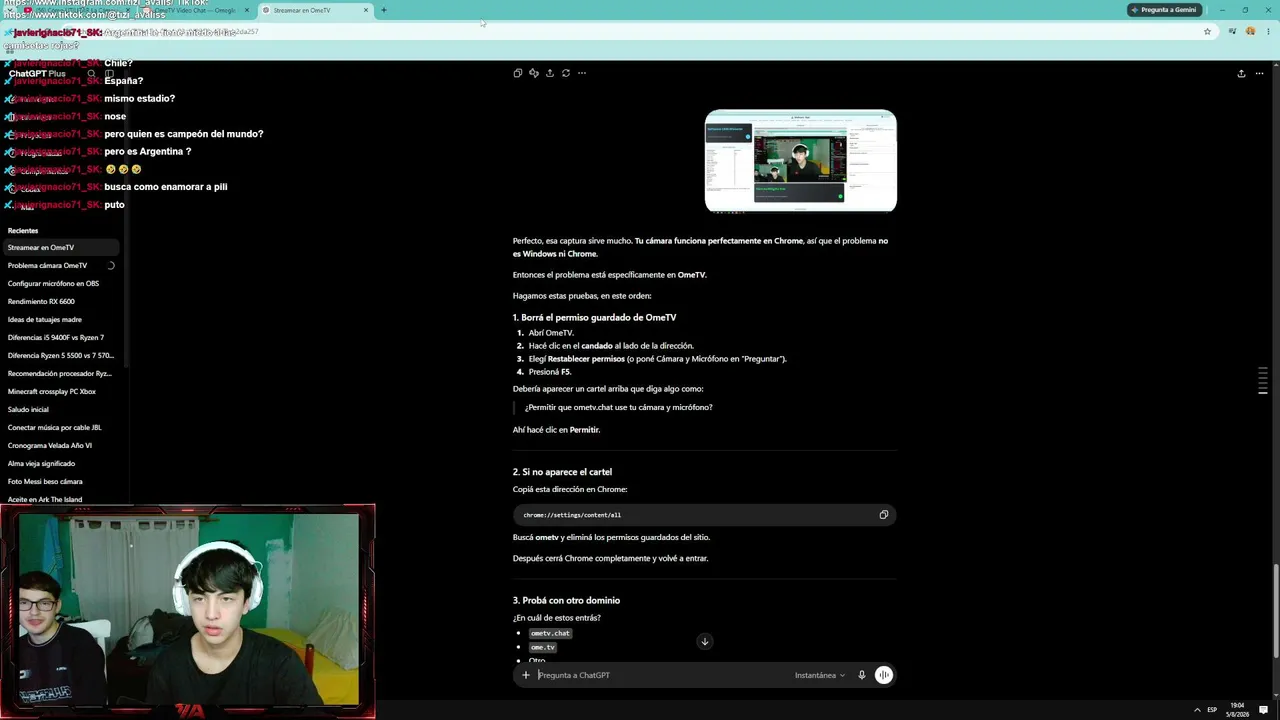This screenshot has height=720, width=1280.
Task: Click the share icon beside the regenerate icon
Action: point(549,73)
